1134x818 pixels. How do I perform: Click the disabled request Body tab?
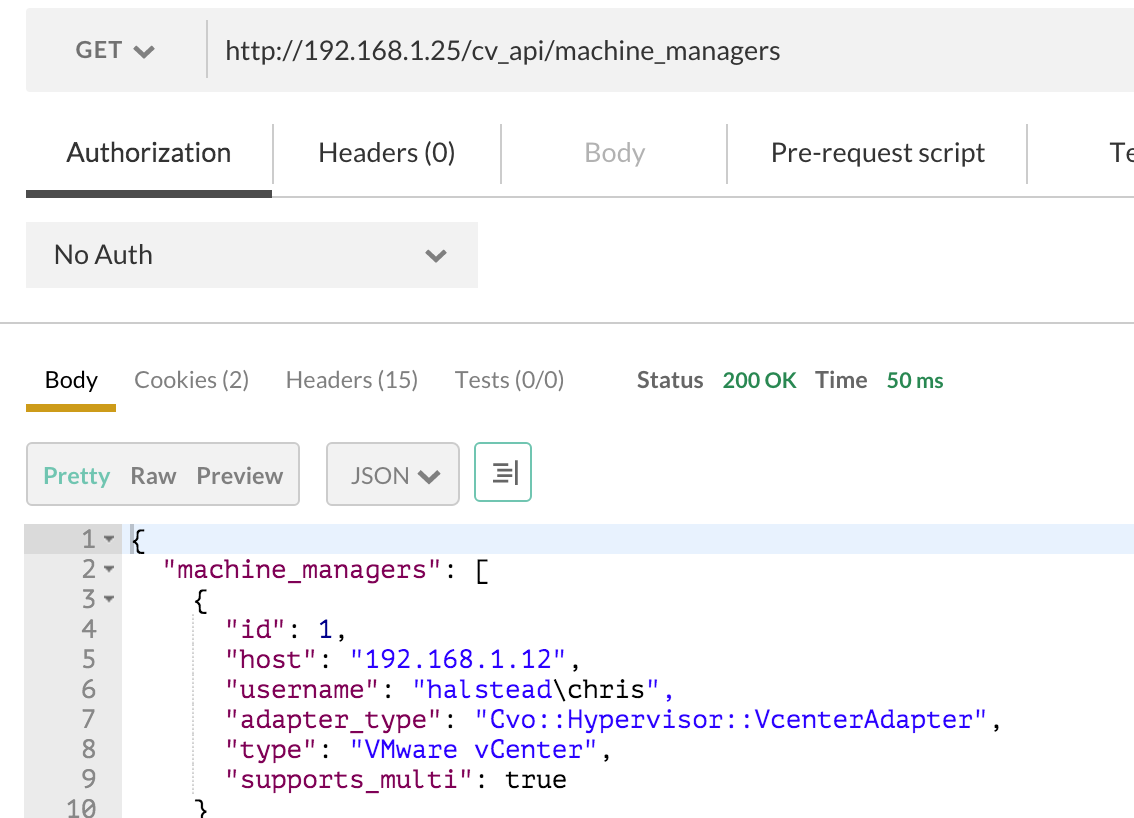click(x=614, y=153)
